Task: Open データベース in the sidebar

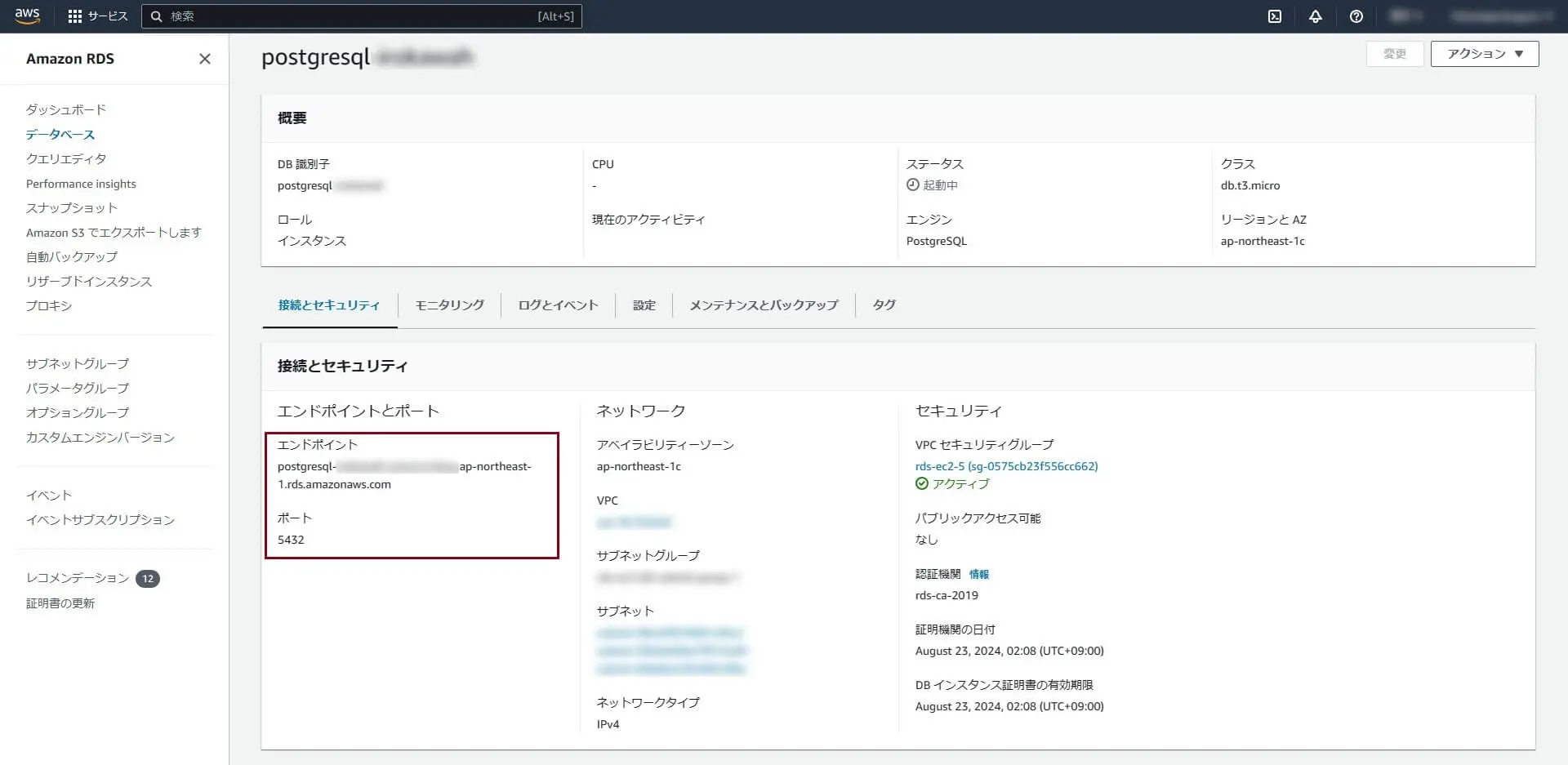Action: click(60, 134)
